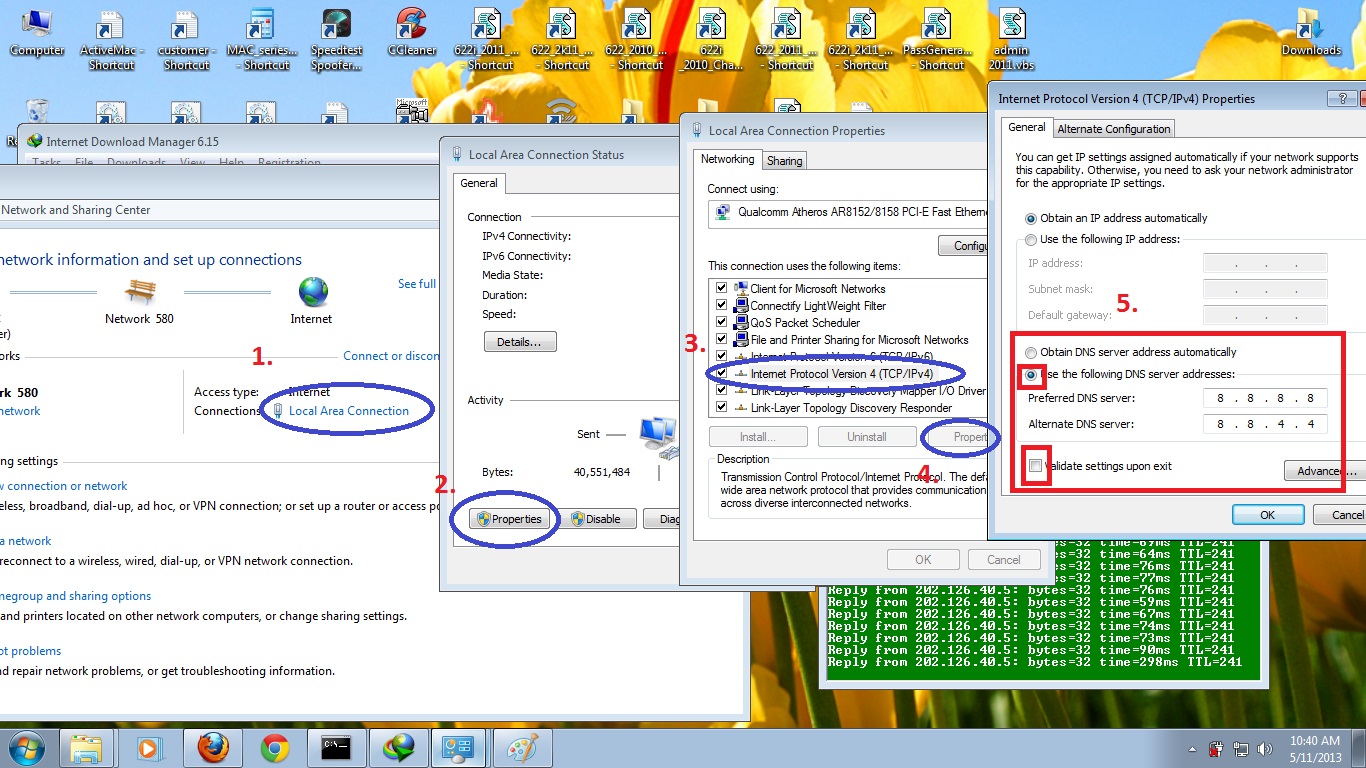This screenshot has height=768, width=1366.
Task: Select Obtain DNS server address automatically
Action: click(x=1031, y=352)
